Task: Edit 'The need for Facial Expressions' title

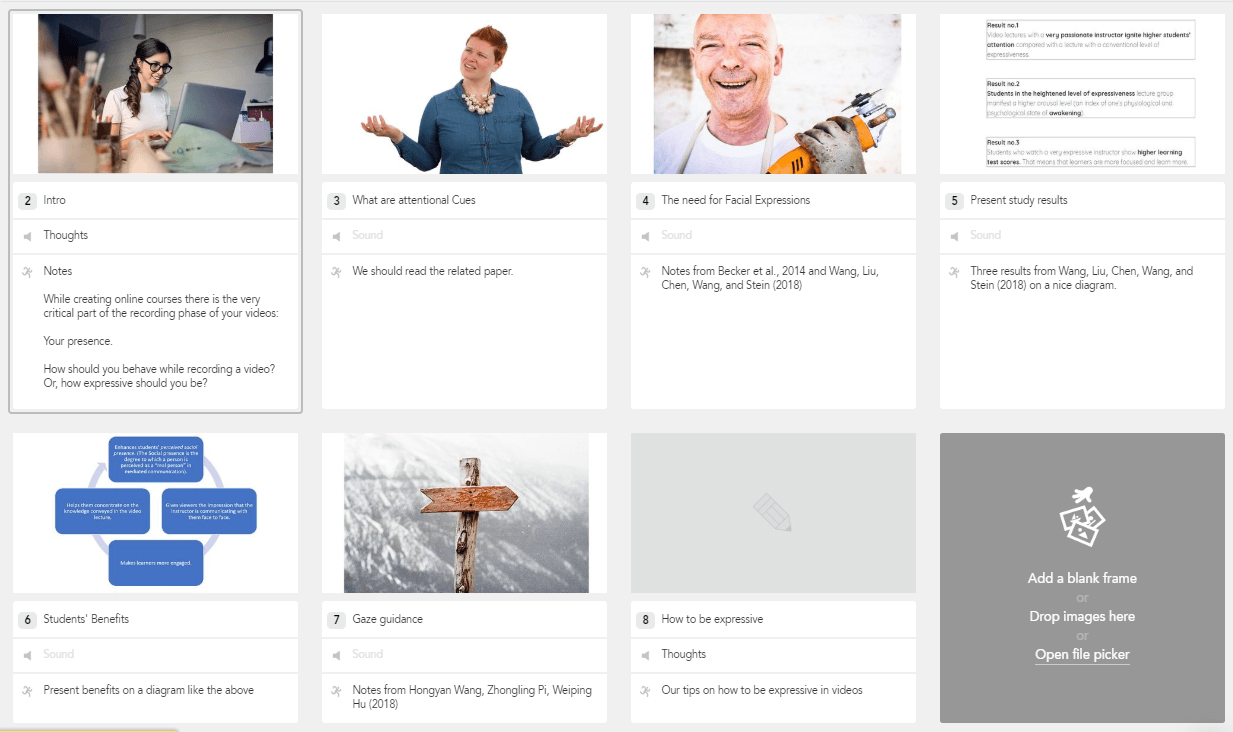Action: 735,201
